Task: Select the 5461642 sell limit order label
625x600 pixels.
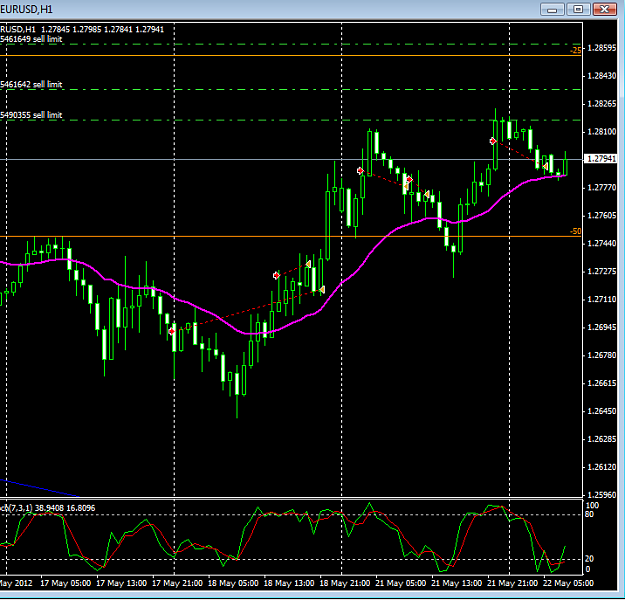Action: [x=31, y=84]
